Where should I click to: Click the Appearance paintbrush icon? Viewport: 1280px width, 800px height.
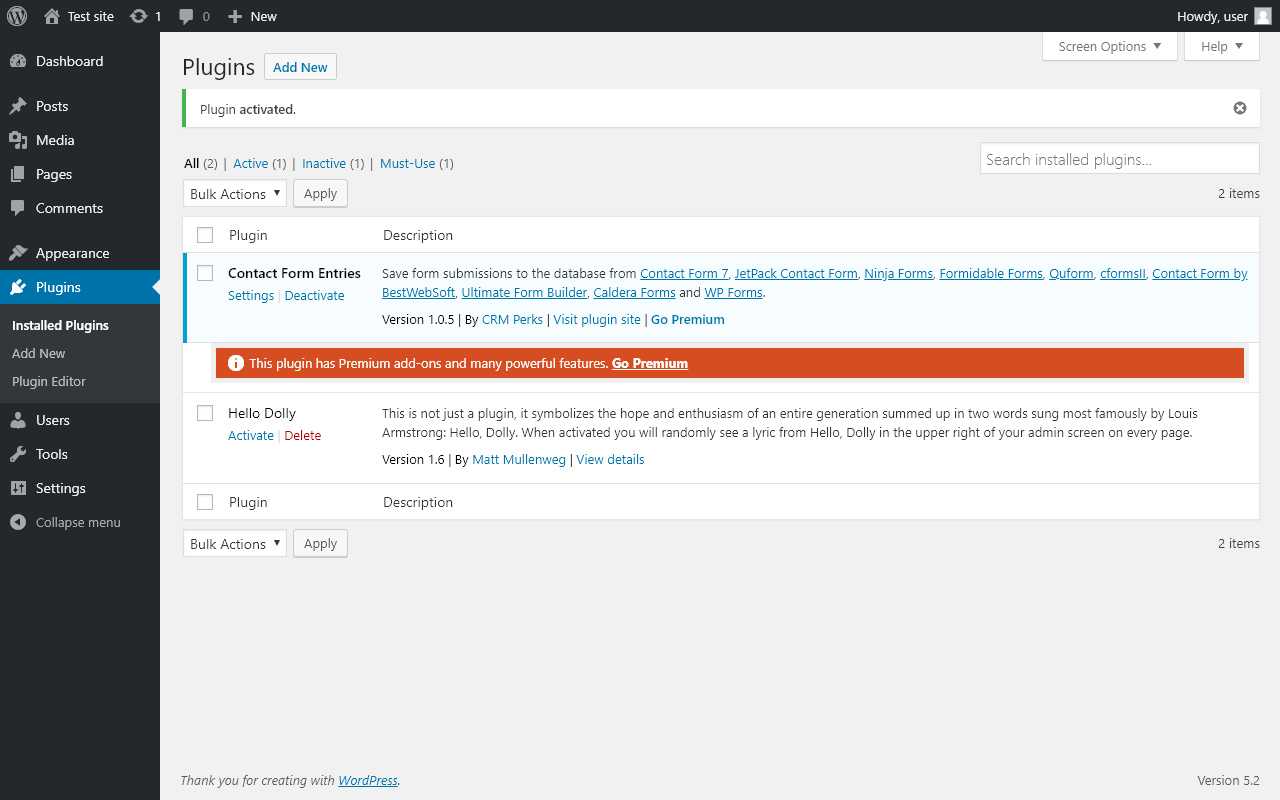pyautogui.click(x=18, y=253)
